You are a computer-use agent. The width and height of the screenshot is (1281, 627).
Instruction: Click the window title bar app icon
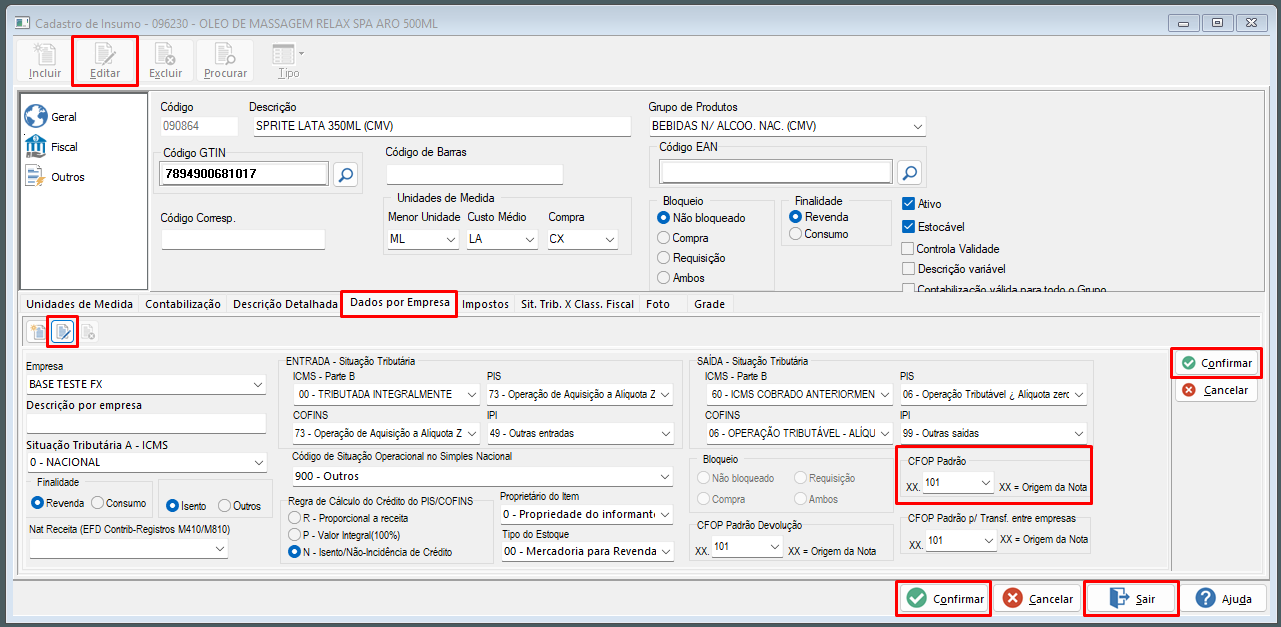coord(21,23)
